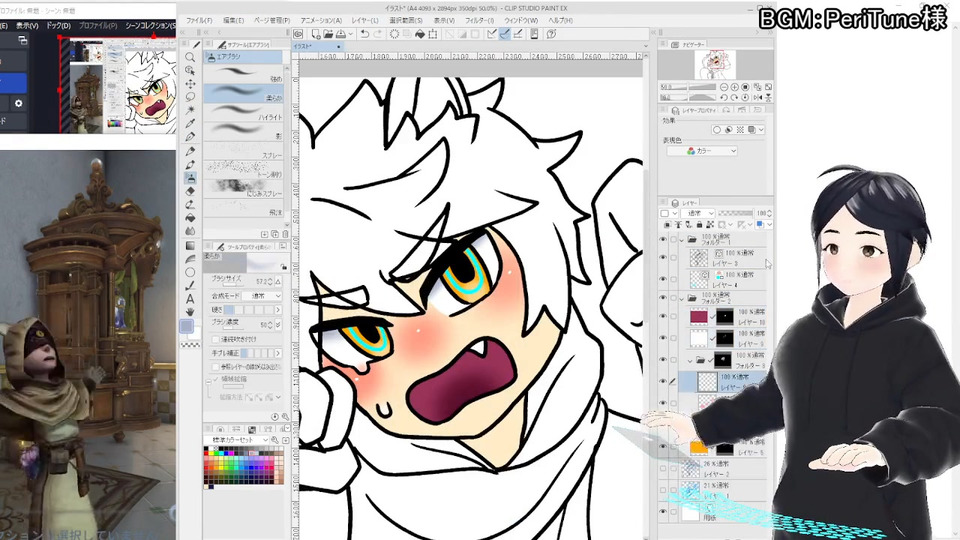
Task: Select the Eraser tool
Action: click(x=190, y=191)
